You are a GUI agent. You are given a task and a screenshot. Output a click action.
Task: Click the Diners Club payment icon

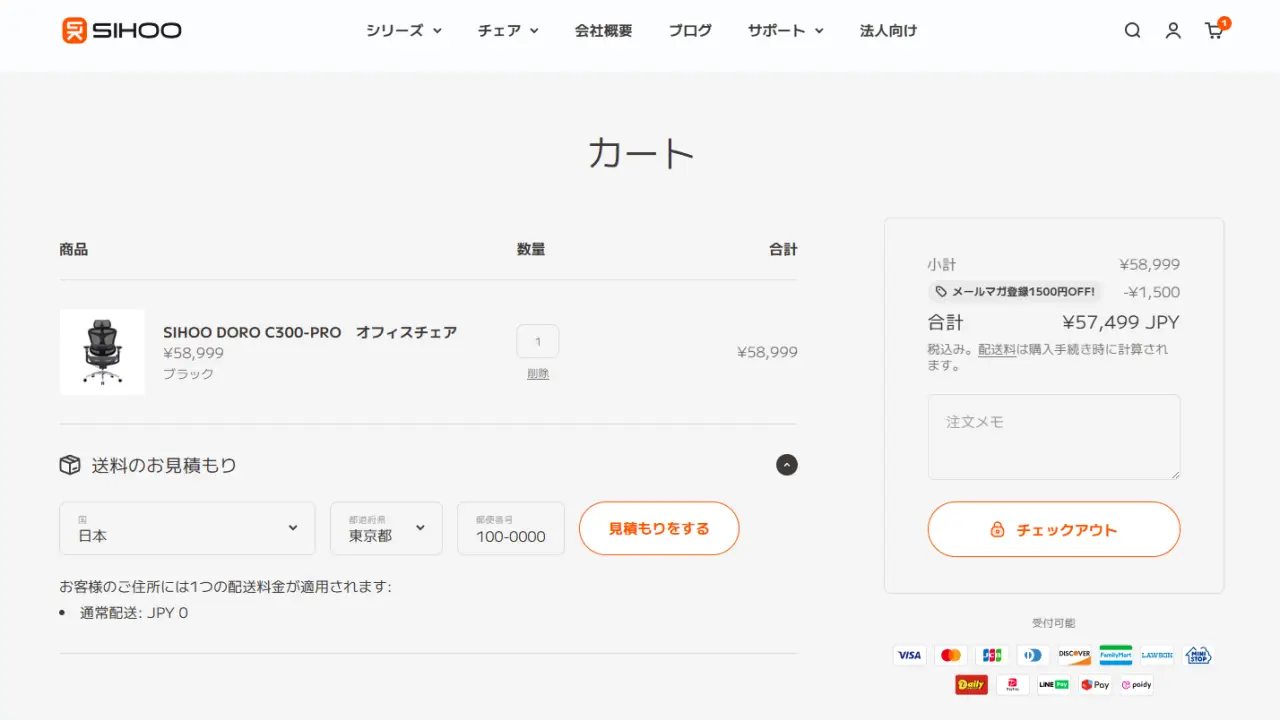(1033, 655)
